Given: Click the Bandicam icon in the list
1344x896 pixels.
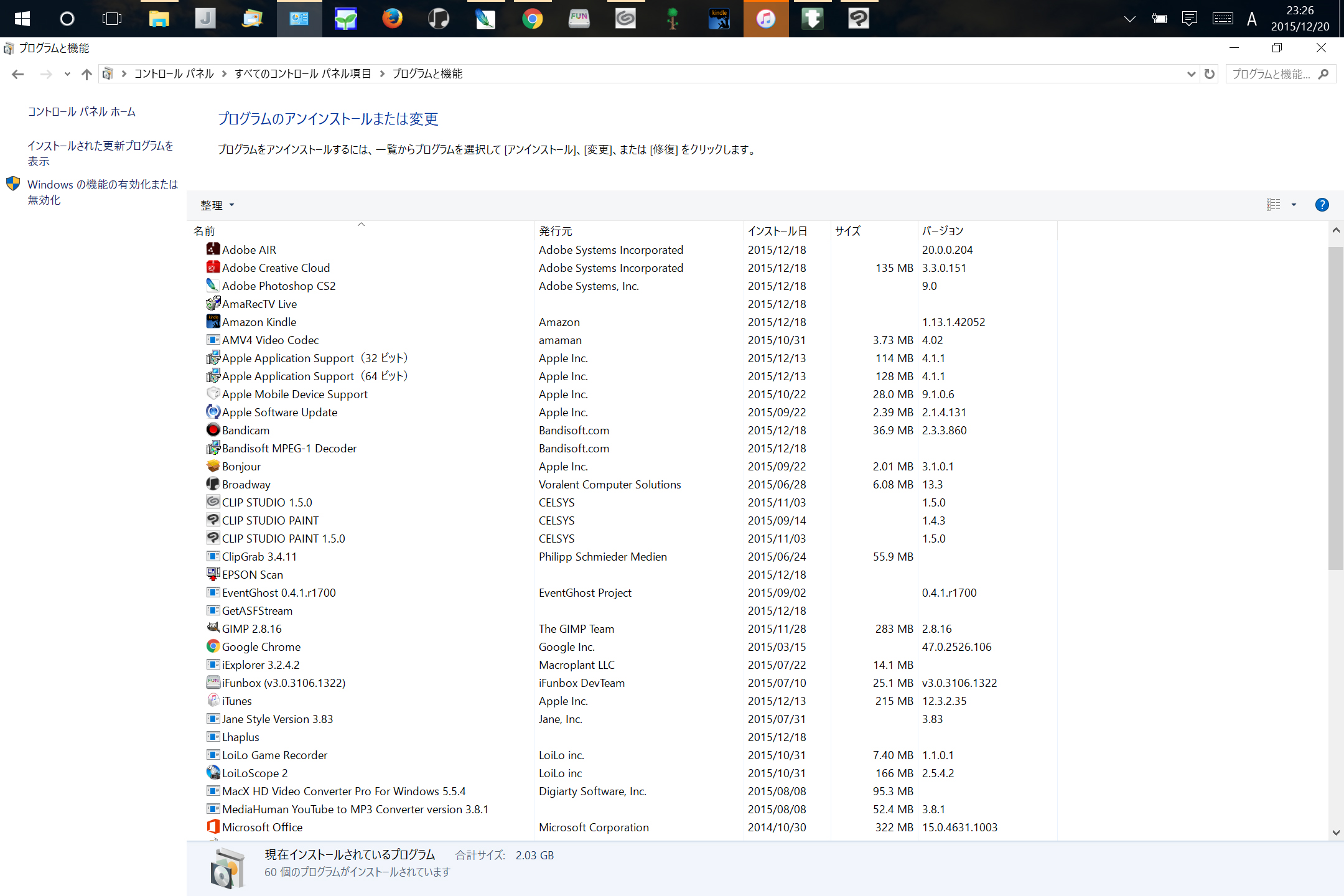Looking at the screenshot, I should (213, 430).
